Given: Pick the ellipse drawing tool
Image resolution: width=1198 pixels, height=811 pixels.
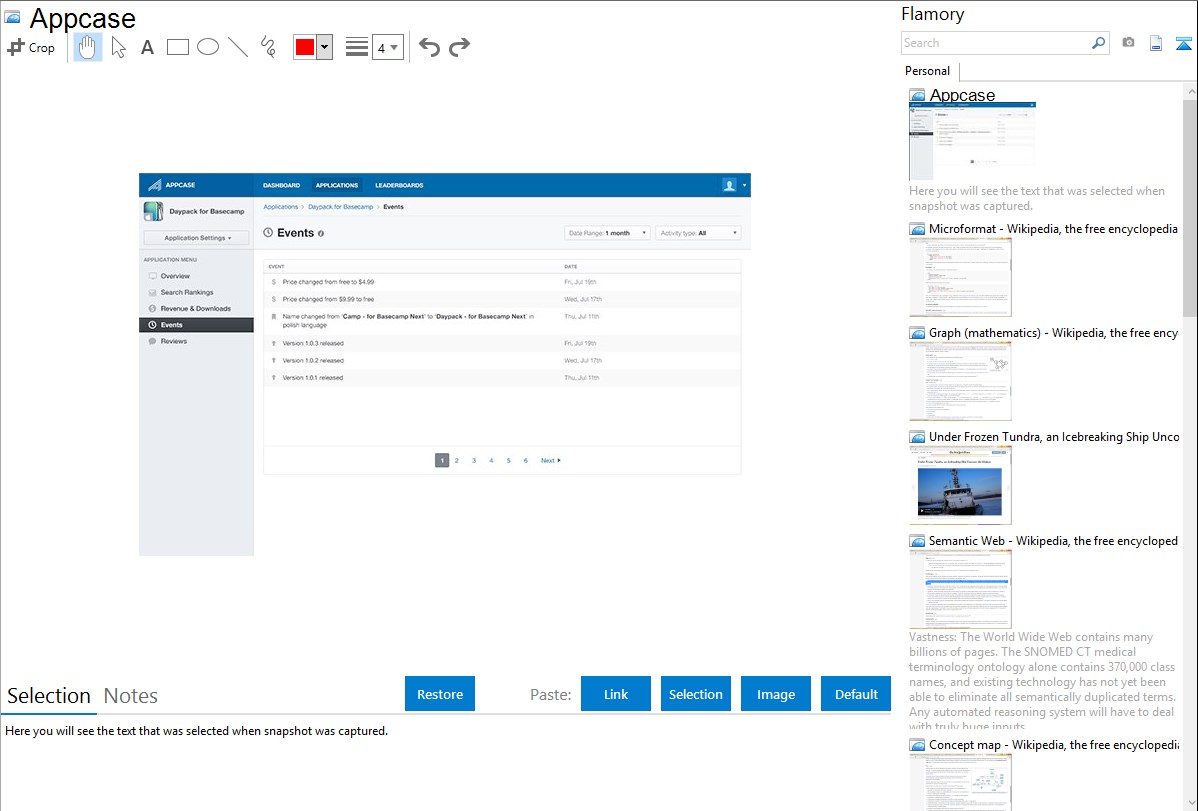Looking at the screenshot, I should pyautogui.click(x=208, y=47).
